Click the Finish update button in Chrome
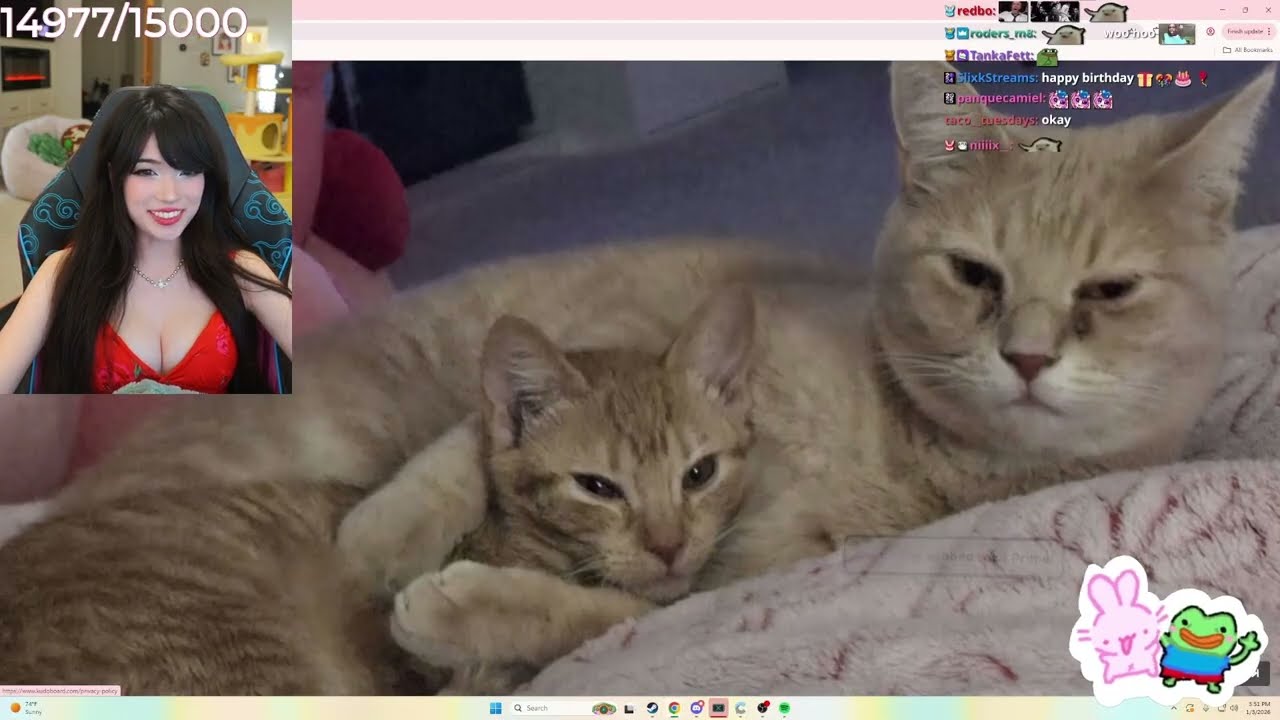The width and height of the screenshot is (1280, 720). click(1246, 31)
